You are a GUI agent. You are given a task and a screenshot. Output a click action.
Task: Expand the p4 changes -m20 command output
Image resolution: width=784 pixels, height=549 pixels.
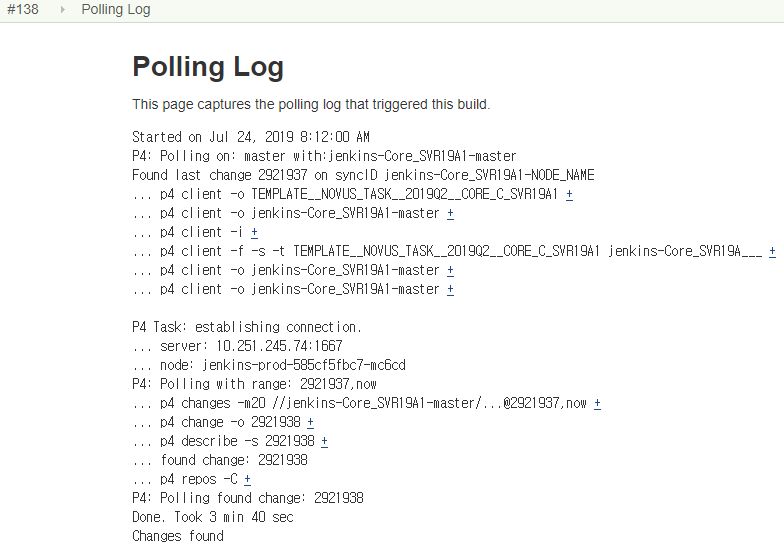[597, 403]
